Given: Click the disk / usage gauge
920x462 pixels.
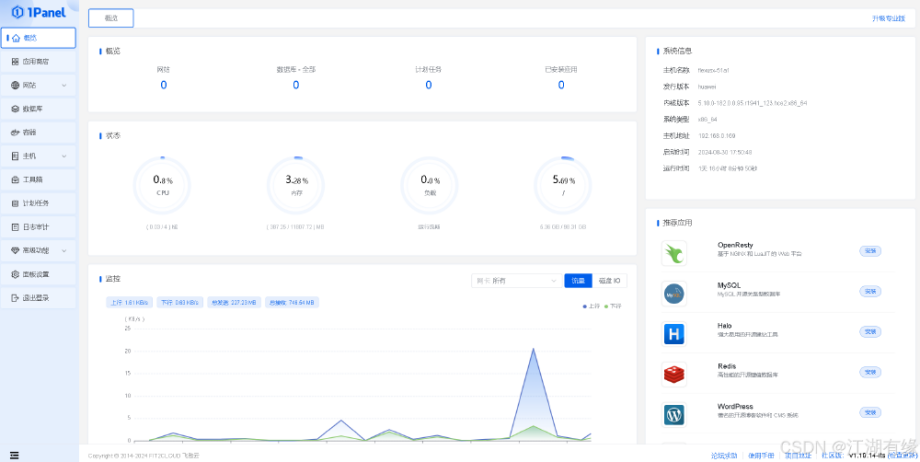Looking at the screenshot, I should (x=563, y=185).
